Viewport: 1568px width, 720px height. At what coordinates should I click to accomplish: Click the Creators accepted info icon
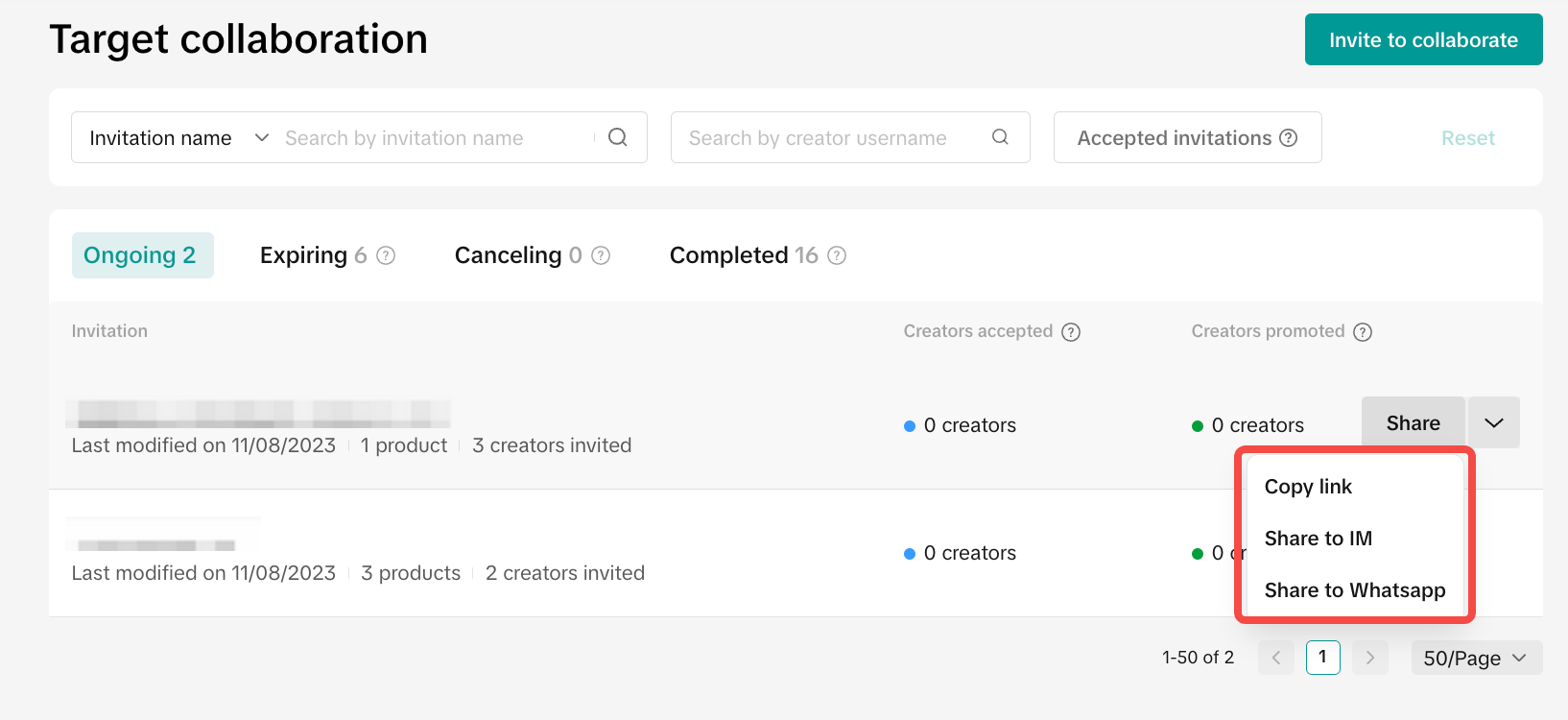pyautogui.click(x=1071, y=332)
